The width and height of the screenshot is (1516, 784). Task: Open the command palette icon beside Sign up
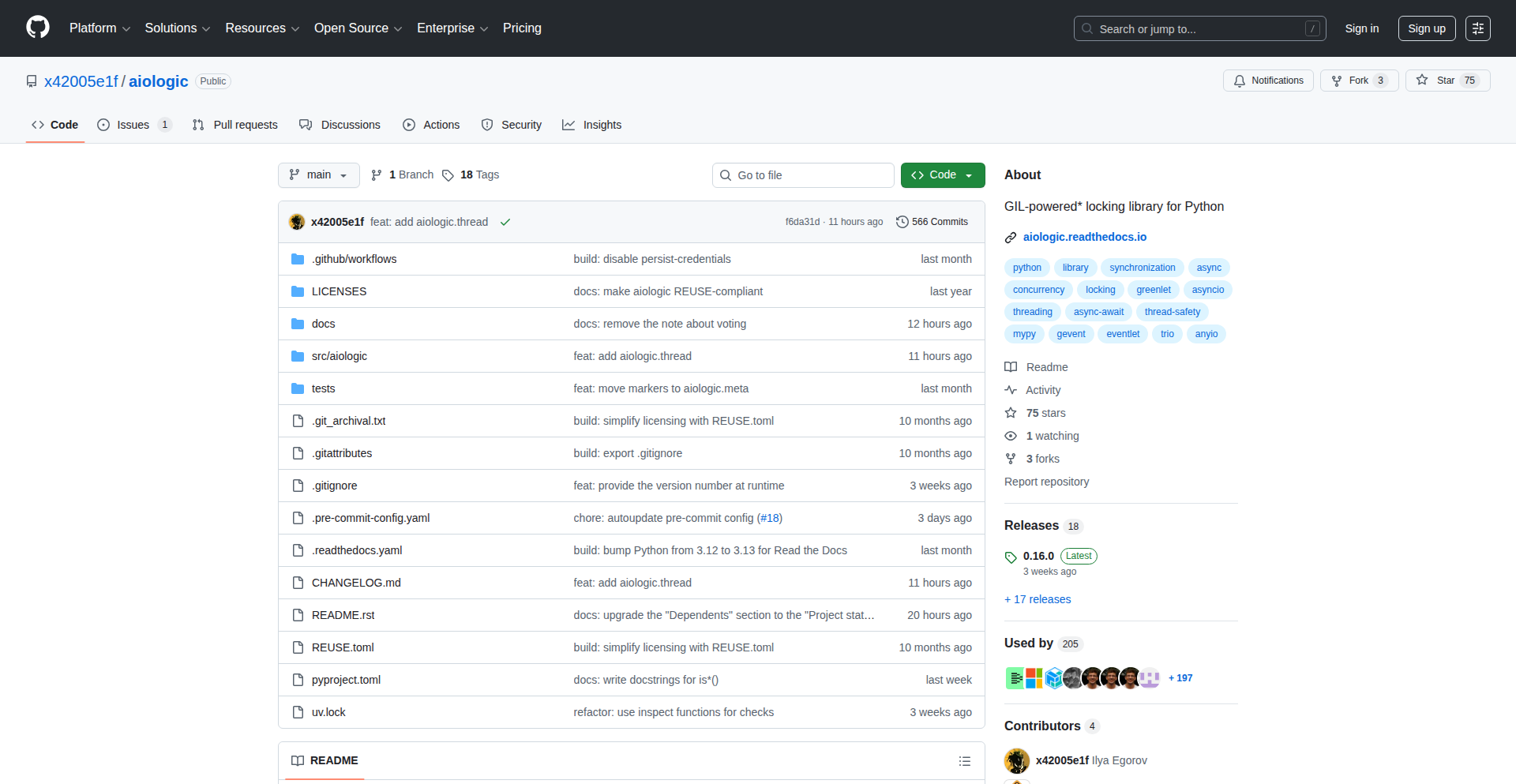pyautogui.click(x=1478, y=28)
